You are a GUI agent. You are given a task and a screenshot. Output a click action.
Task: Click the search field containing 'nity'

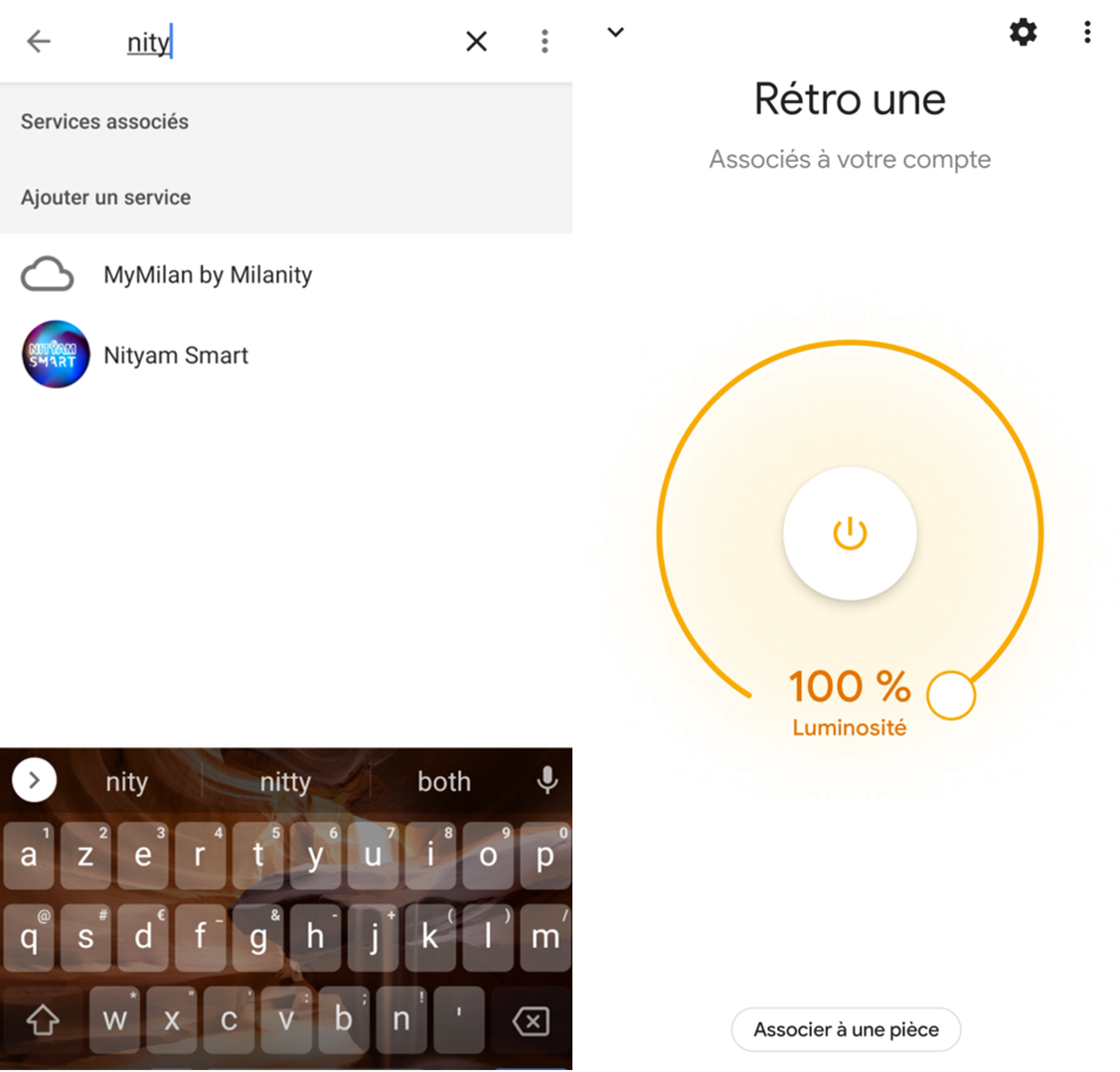[286, 42]
